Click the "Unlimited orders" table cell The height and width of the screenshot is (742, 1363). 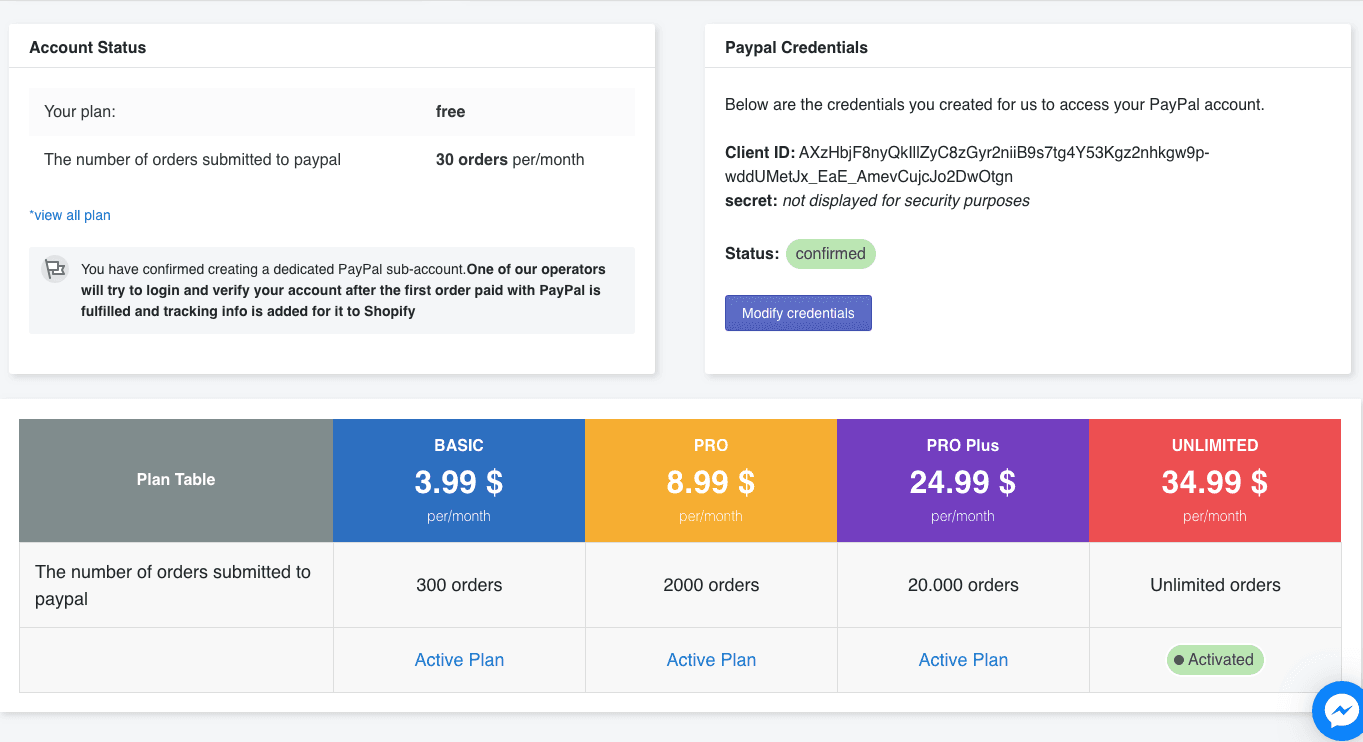click(1215, 585)
